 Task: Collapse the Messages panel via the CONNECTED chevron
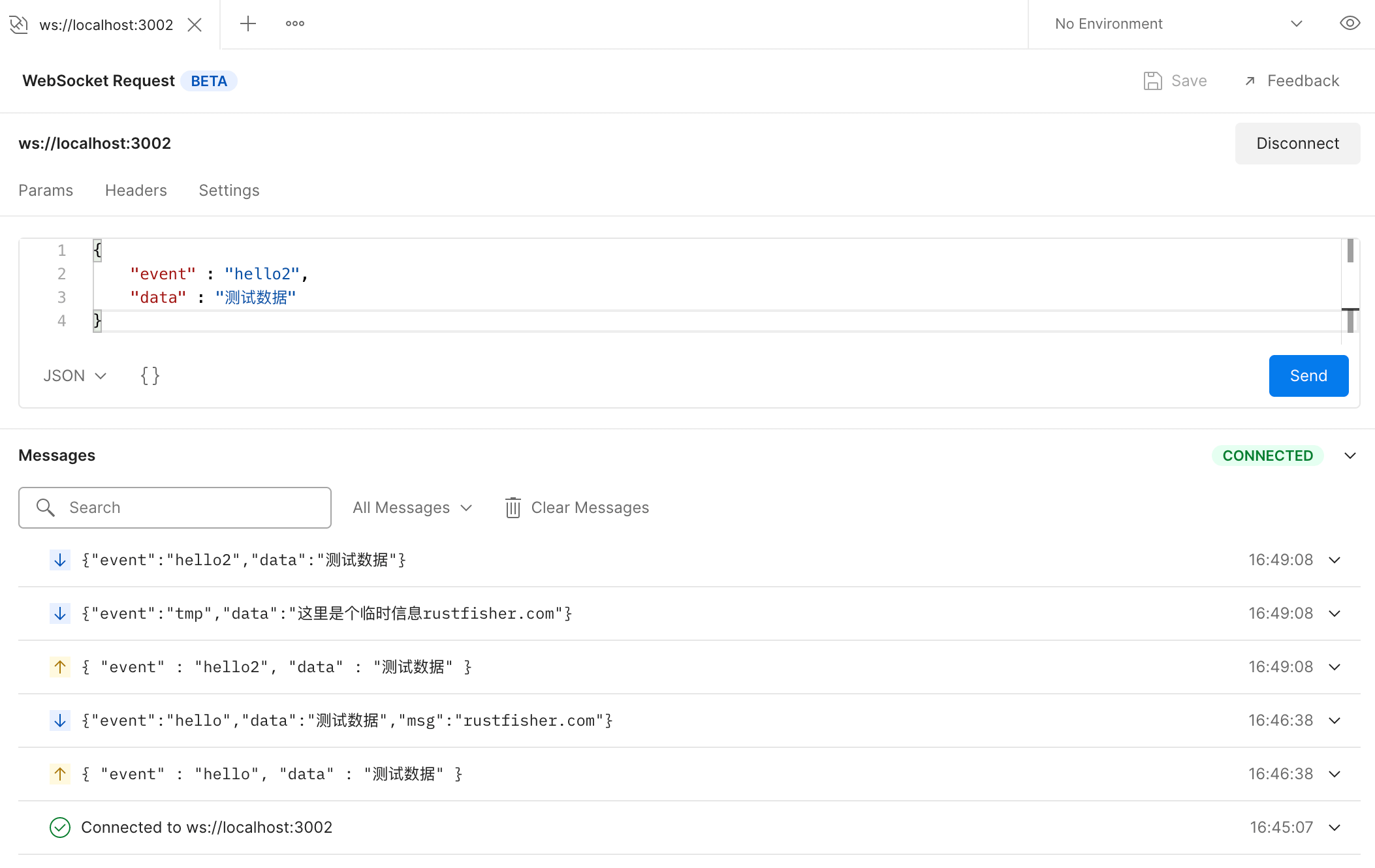click(x=1350, y=456)
